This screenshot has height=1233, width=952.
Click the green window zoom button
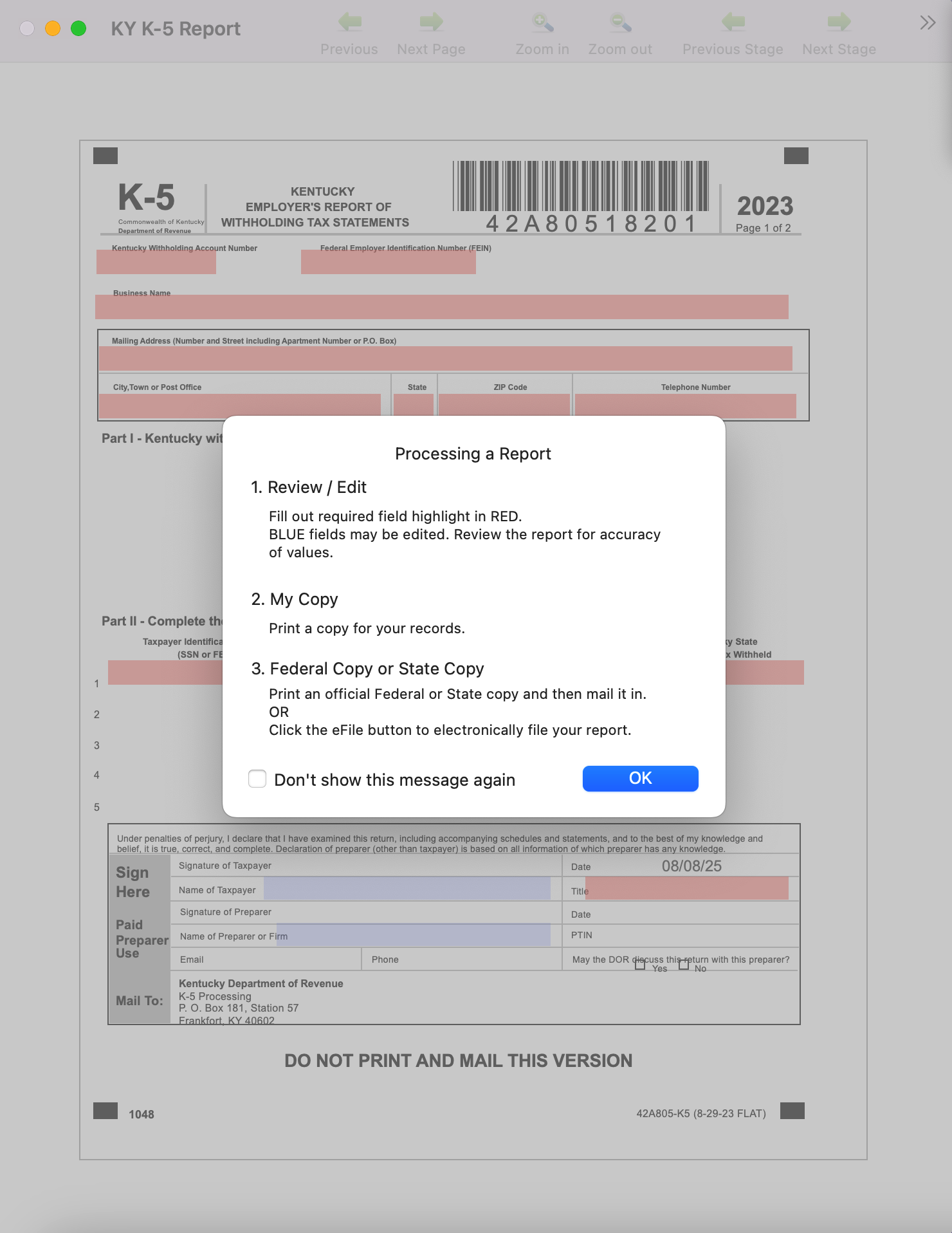click(x=78, y=28)
